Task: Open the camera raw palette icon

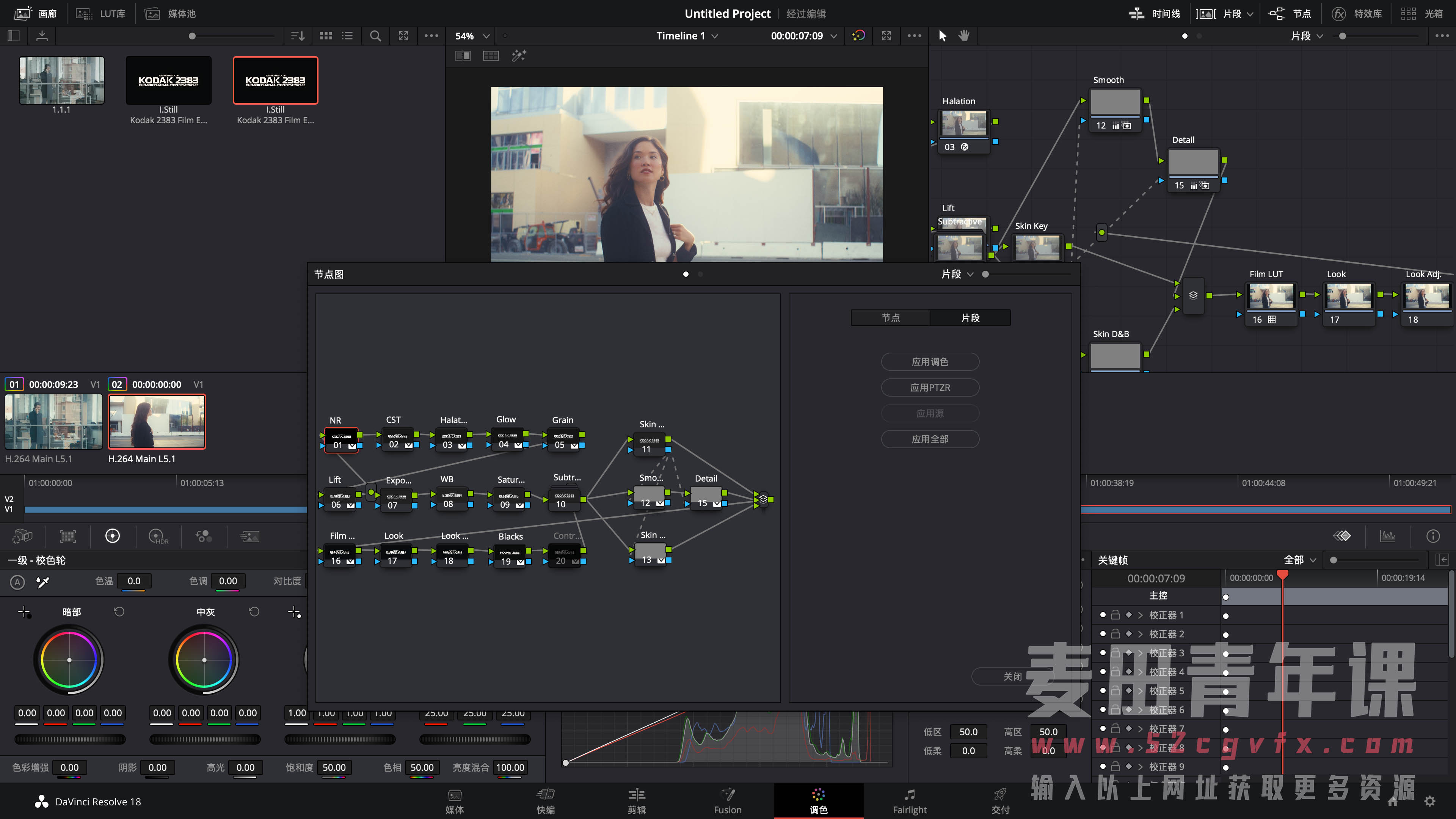Action: pos(23,536)
